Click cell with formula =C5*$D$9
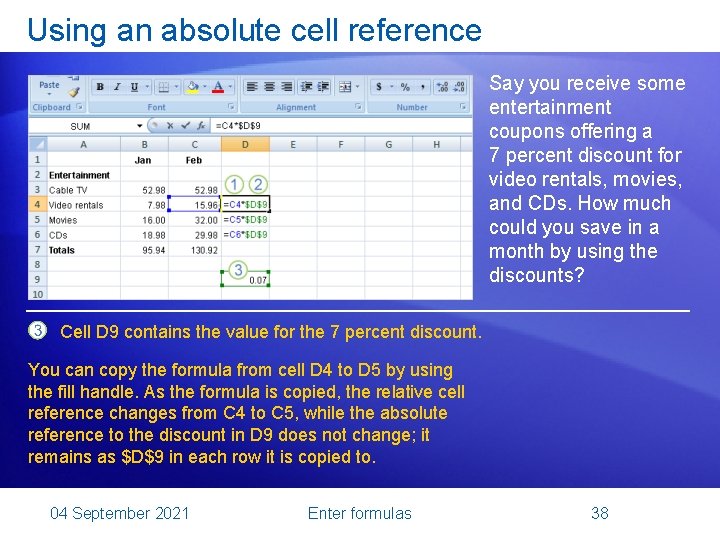 click(245, 220)
